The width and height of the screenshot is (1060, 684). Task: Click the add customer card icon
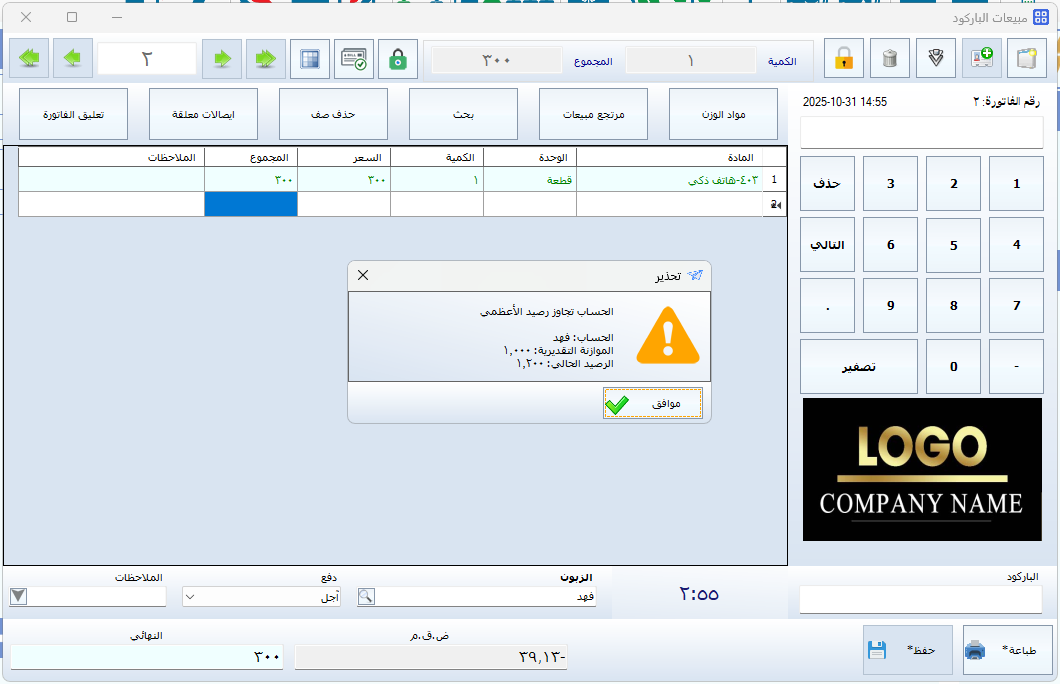pyautogui.click(x=981, y=59)
